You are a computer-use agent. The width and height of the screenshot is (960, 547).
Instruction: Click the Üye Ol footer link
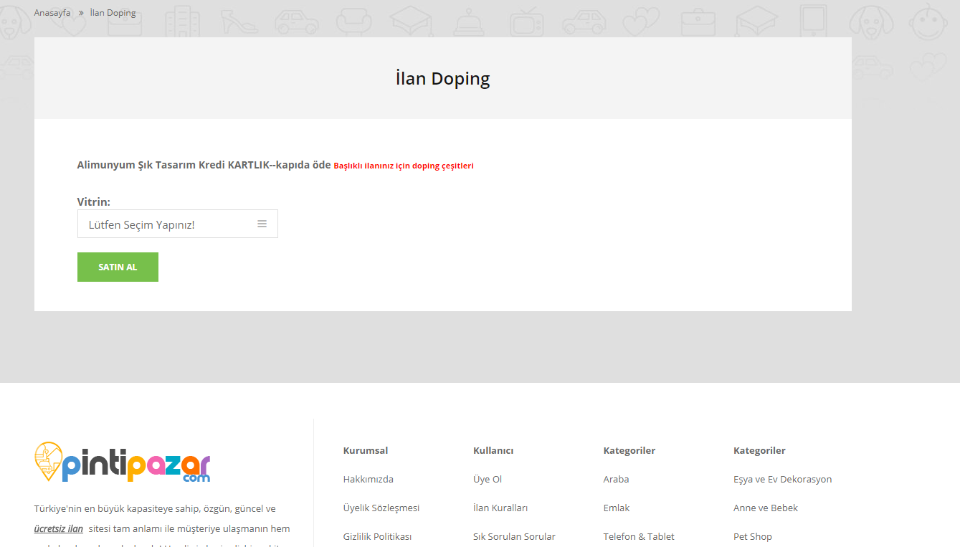point(487,479)
